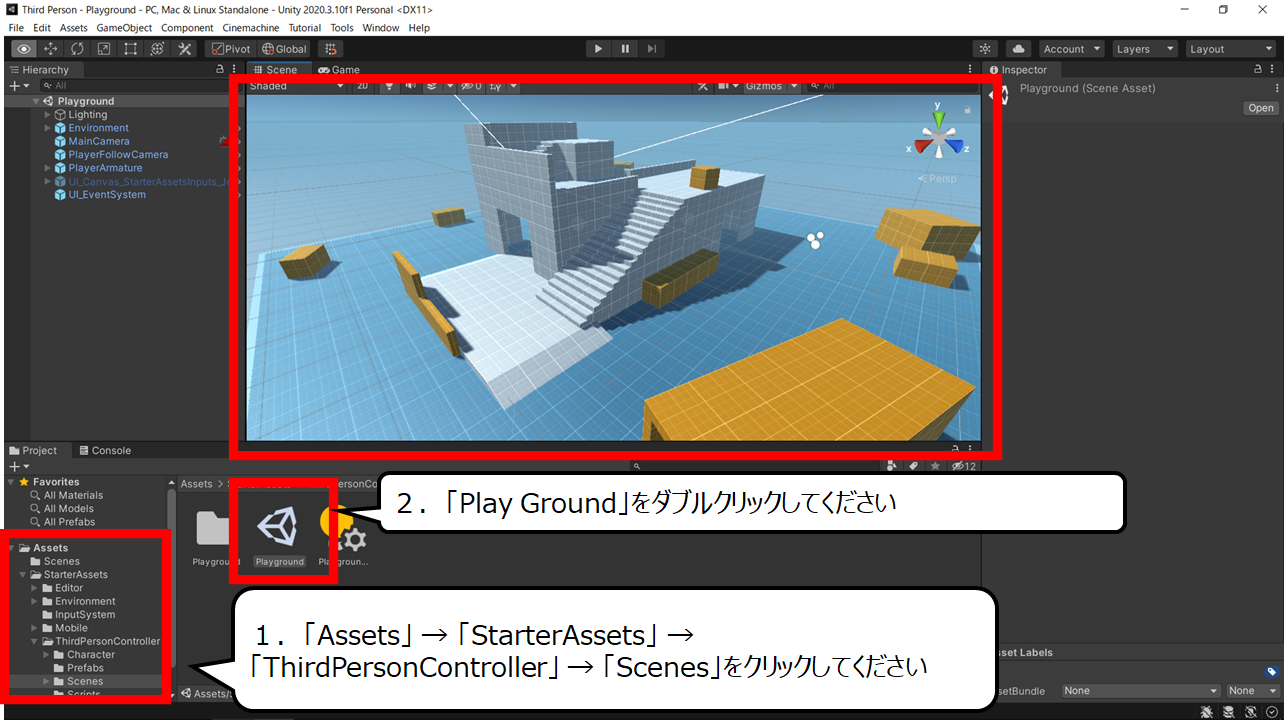Open the Layout dropdown

coord(1229,48)
